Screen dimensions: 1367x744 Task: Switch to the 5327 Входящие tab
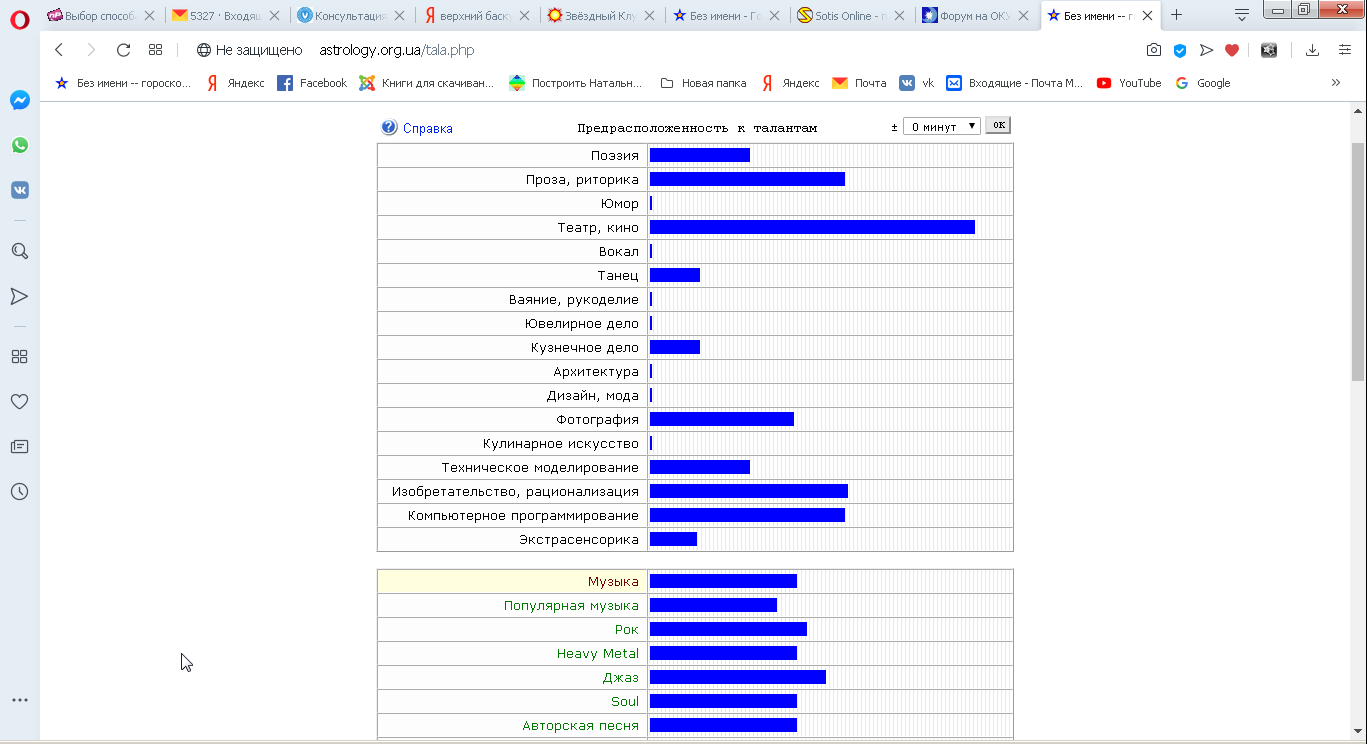[226, 15]
